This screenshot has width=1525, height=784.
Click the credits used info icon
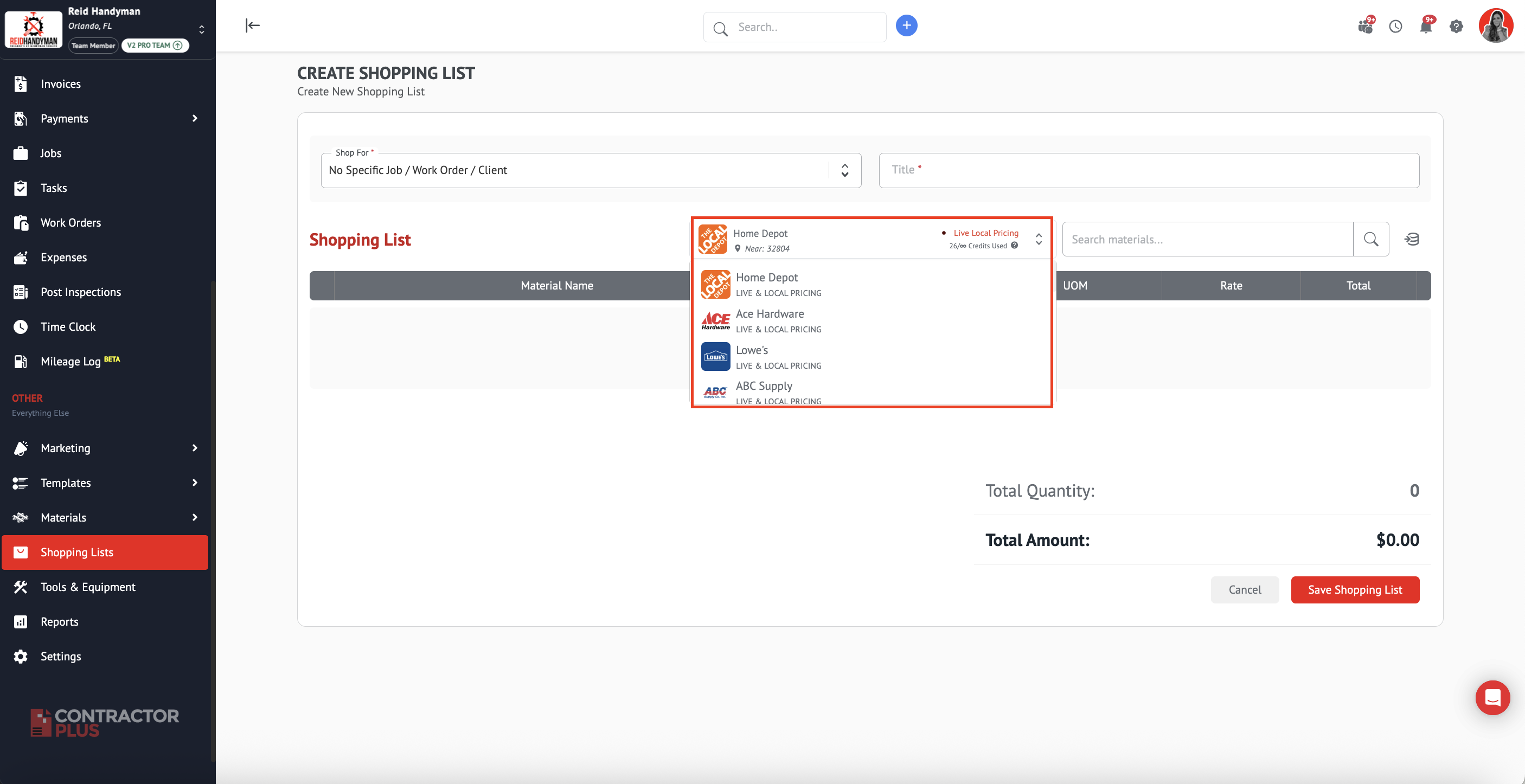(x=1014, y=246)
